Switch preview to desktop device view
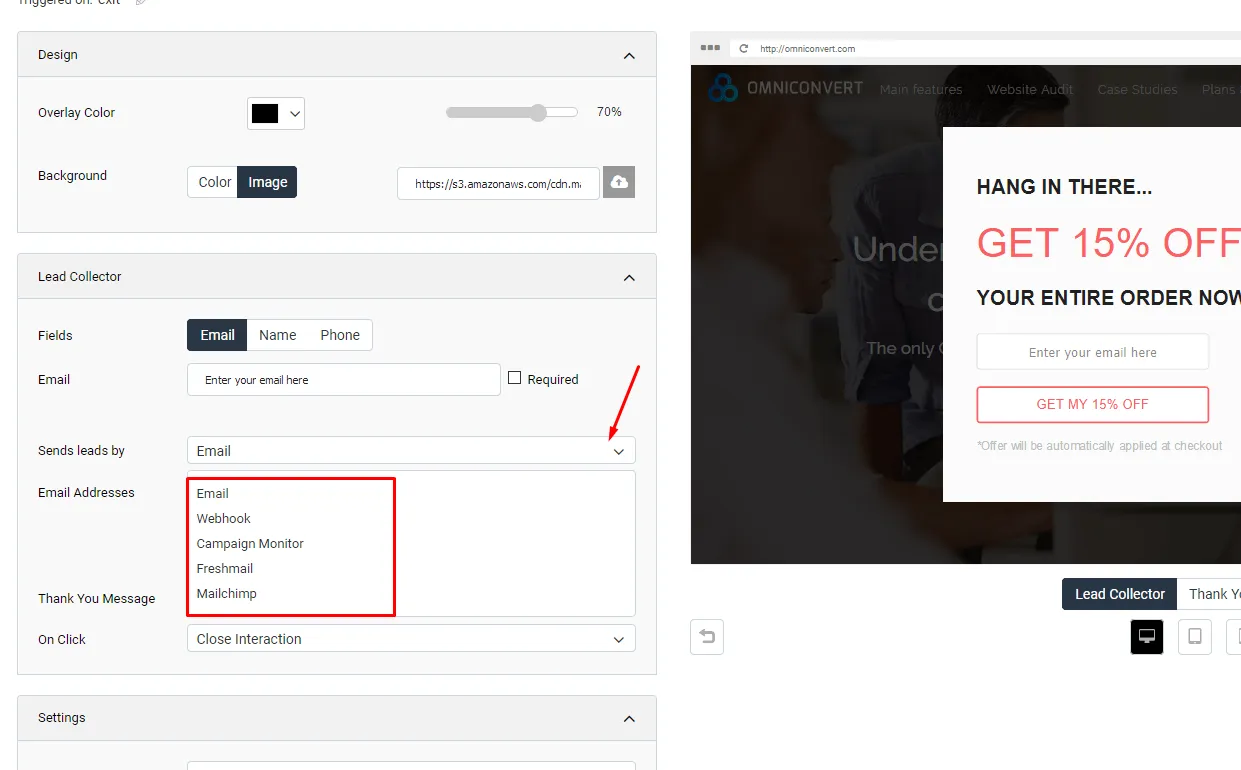Screen dimensions: 1241x770 pos(1147,637)
